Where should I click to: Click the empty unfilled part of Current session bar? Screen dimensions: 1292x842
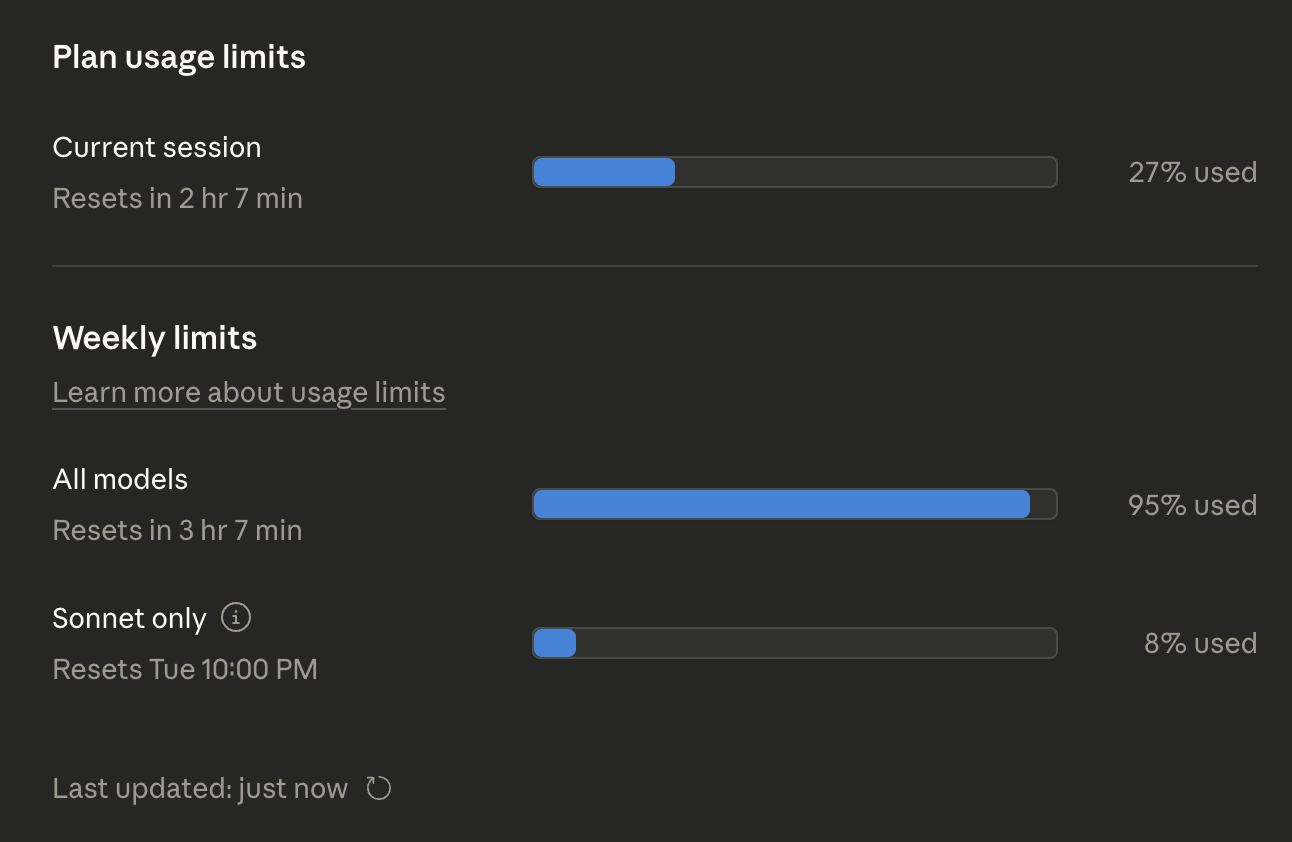(x=865, y=172)
